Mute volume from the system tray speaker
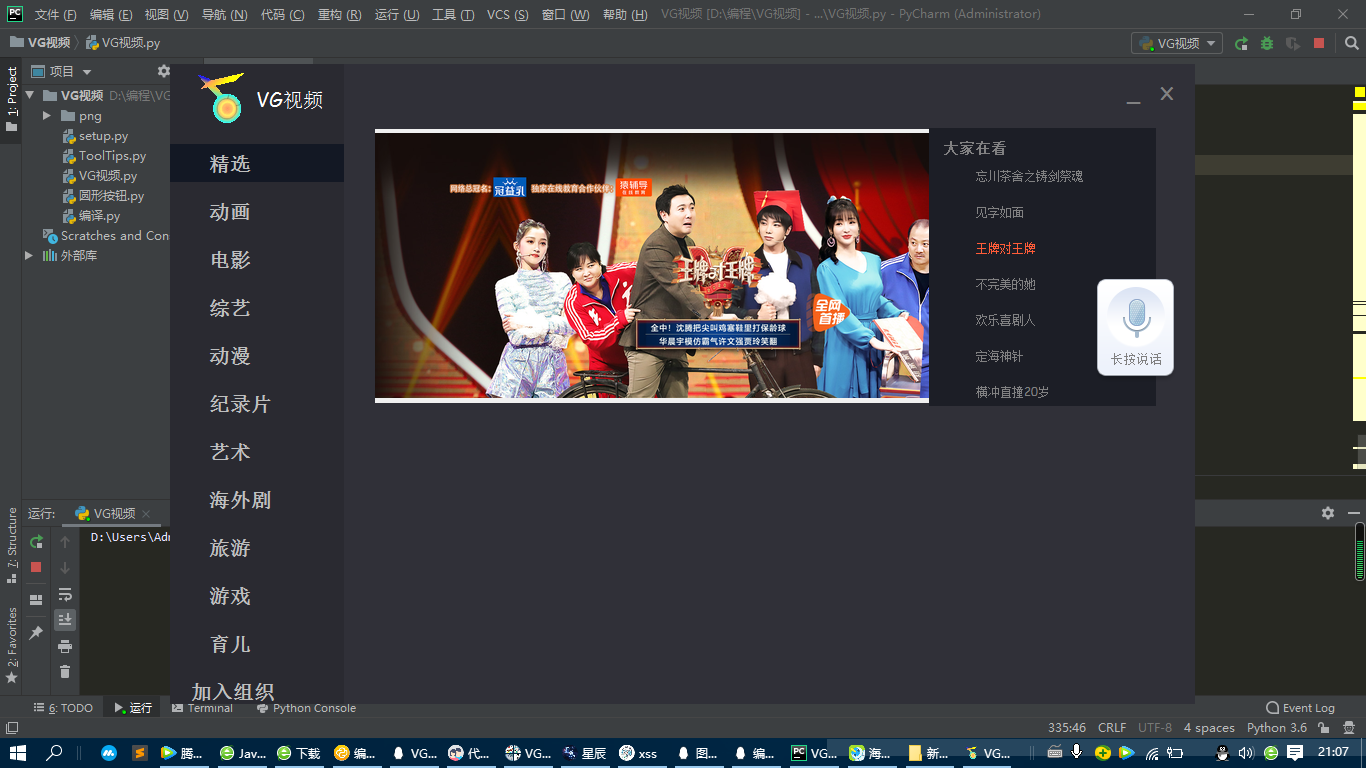The width and height of the screenshot is (1366, 768). click(x=1246, y=752)
